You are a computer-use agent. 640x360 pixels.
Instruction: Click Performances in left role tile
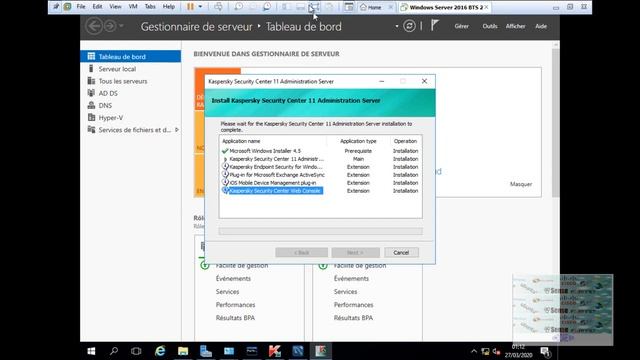[x=236, y=305]
